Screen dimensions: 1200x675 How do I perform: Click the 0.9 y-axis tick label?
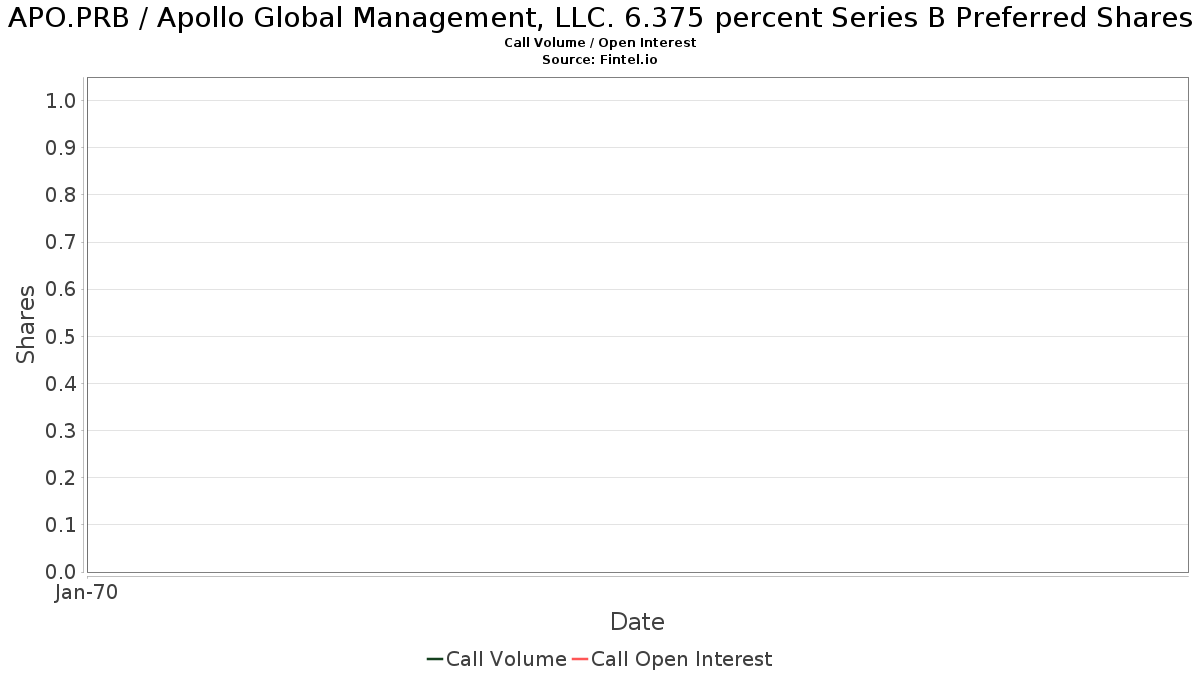click(61, 148)
